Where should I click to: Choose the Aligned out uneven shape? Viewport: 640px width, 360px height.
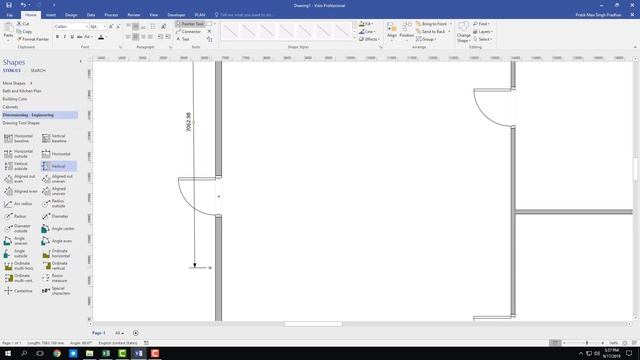click(57, 179)
